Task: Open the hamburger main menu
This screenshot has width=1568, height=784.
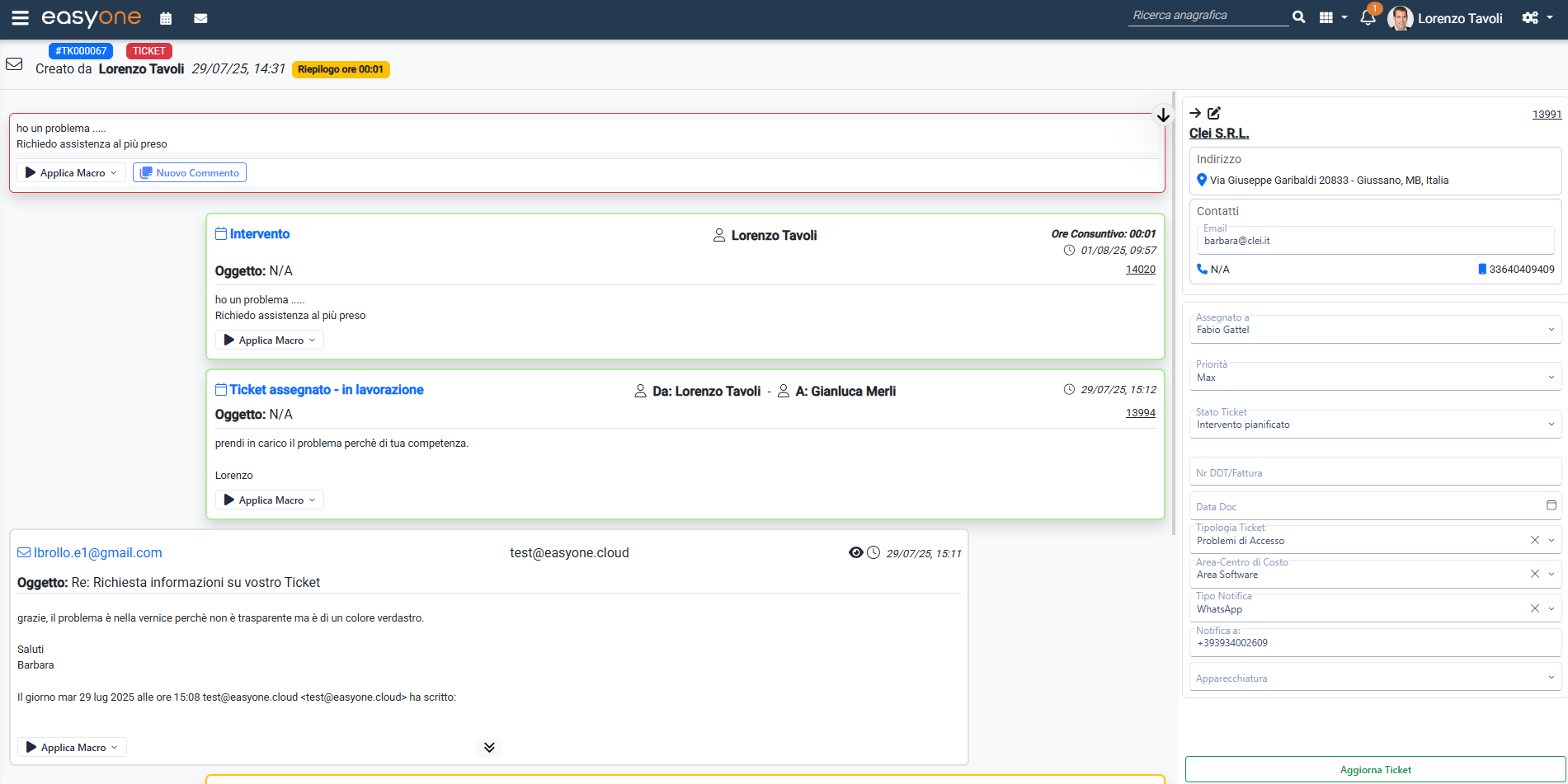Action: (x=21, y=18)
